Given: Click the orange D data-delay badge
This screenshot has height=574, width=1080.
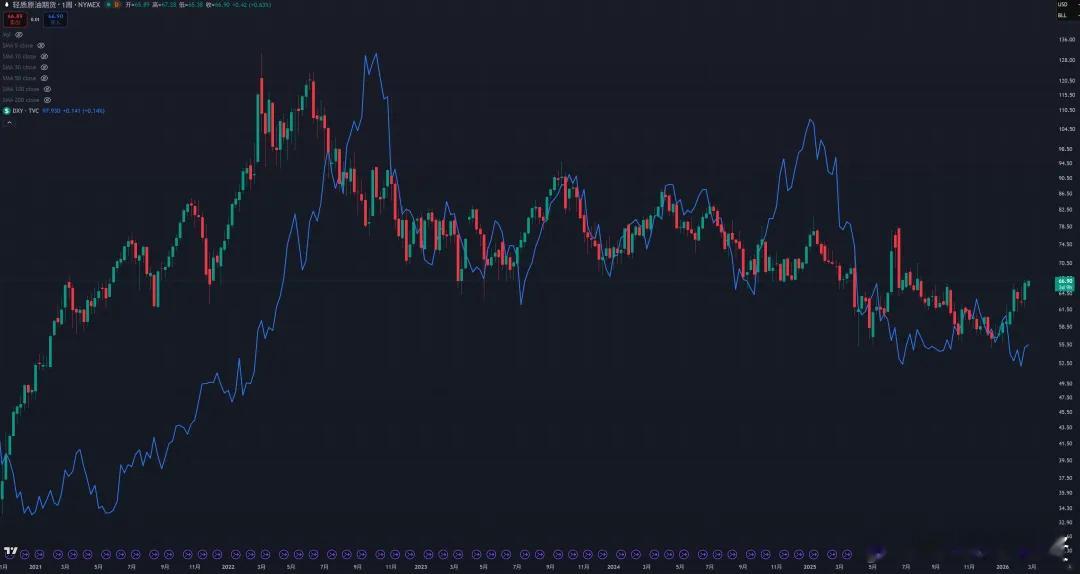Looking at the screenshot, I should tap(116, 5).
